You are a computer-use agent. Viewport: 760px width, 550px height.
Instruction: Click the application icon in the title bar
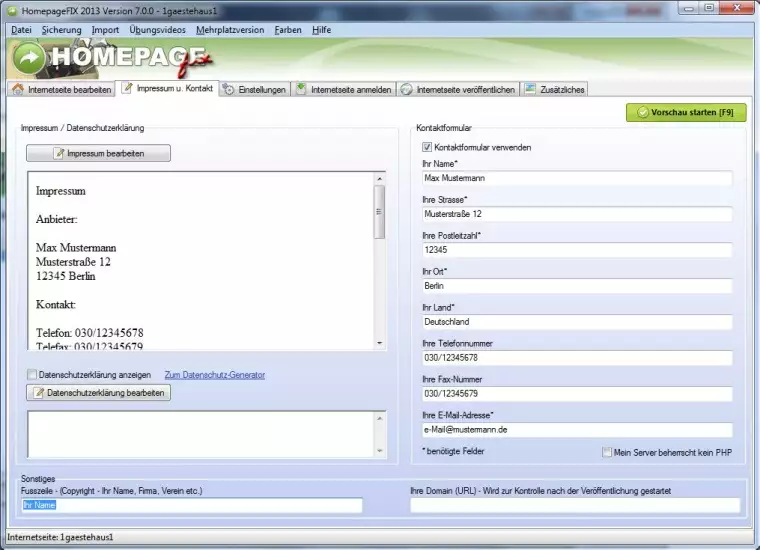pos(12,11)
